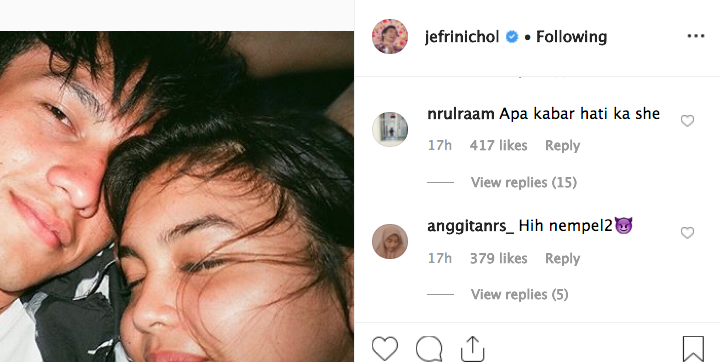Open jefrinichol profile avatar
Viewport: 720px width, 362px height.
[390, 36]
